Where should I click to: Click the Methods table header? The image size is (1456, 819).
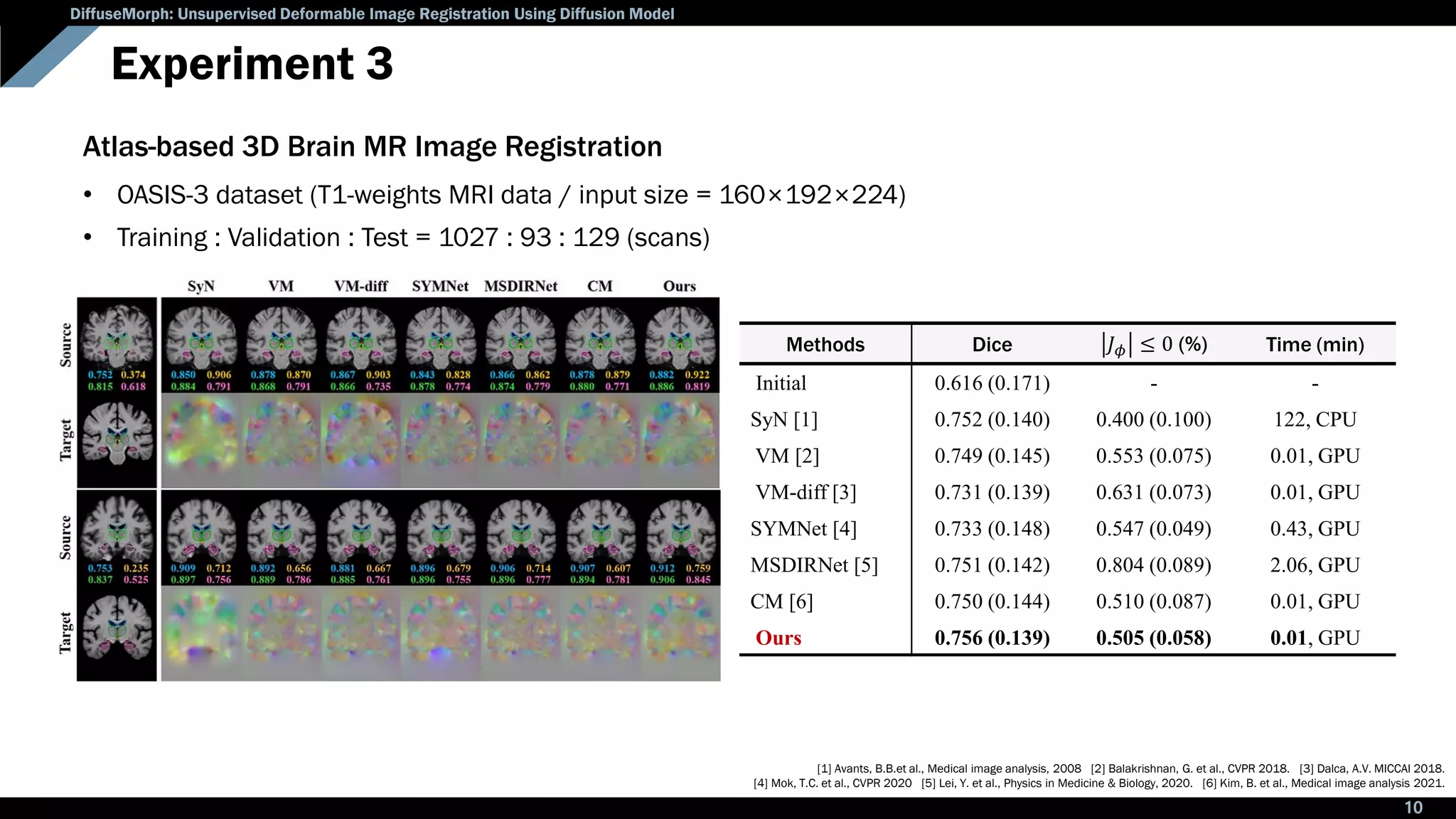(825, 345)
